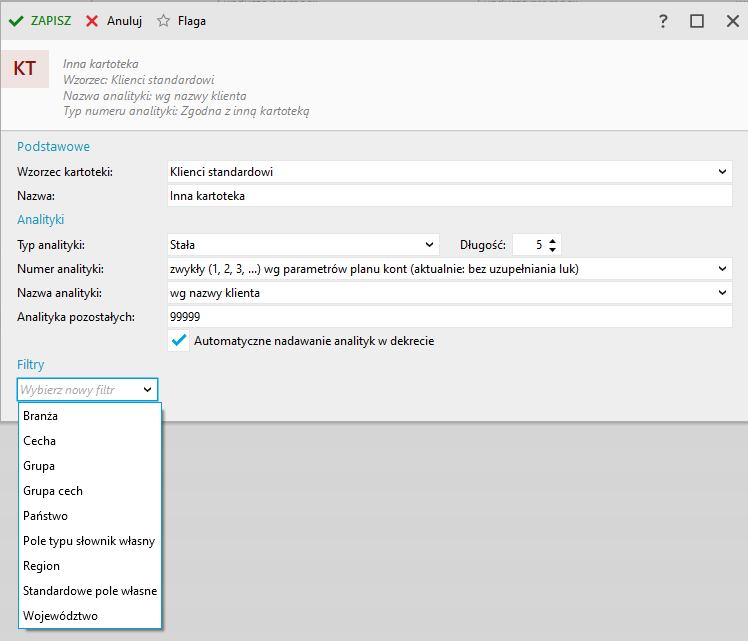Click the Podstawowe section header

[53, 146]
